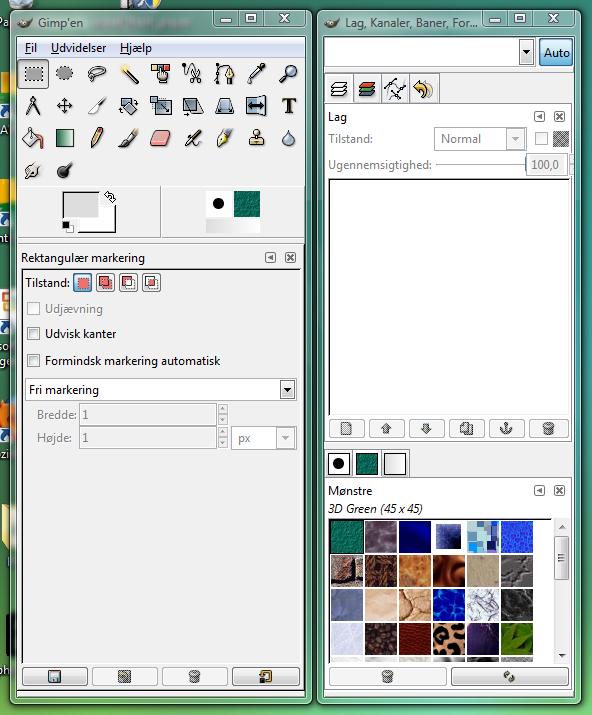The width and height of the screenshot is (592, 715).
Task: Select the Rectangle Select tool
Action: 33,73
